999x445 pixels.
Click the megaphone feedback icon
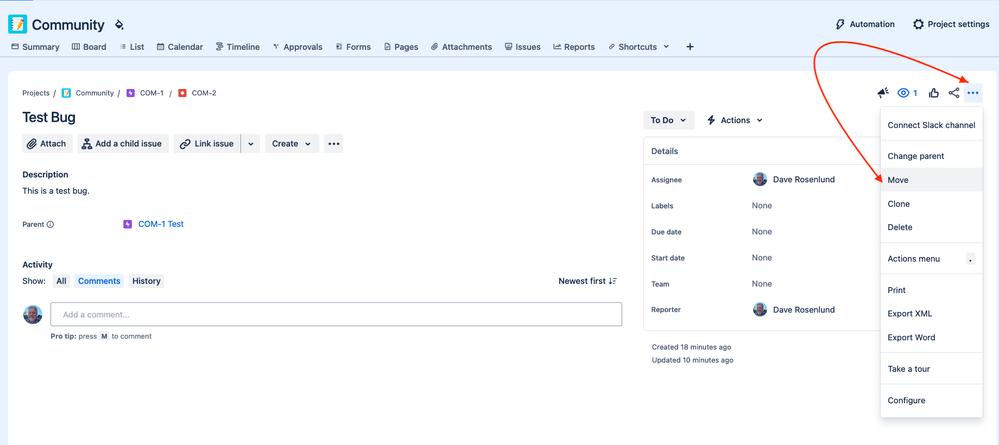(883, 93)
